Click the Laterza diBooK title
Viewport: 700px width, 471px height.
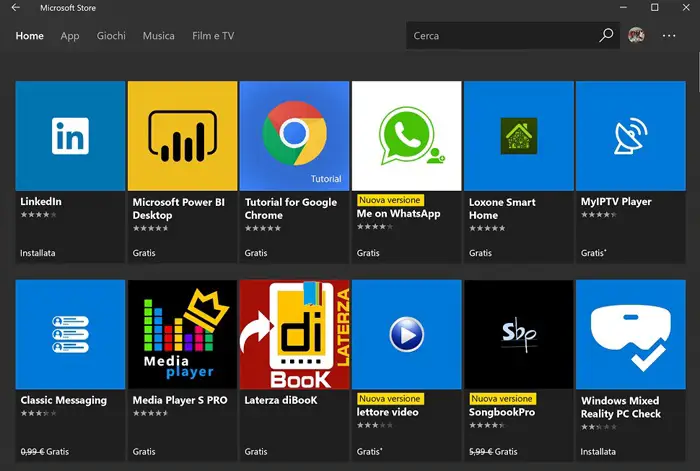click(x=281, y=400)
